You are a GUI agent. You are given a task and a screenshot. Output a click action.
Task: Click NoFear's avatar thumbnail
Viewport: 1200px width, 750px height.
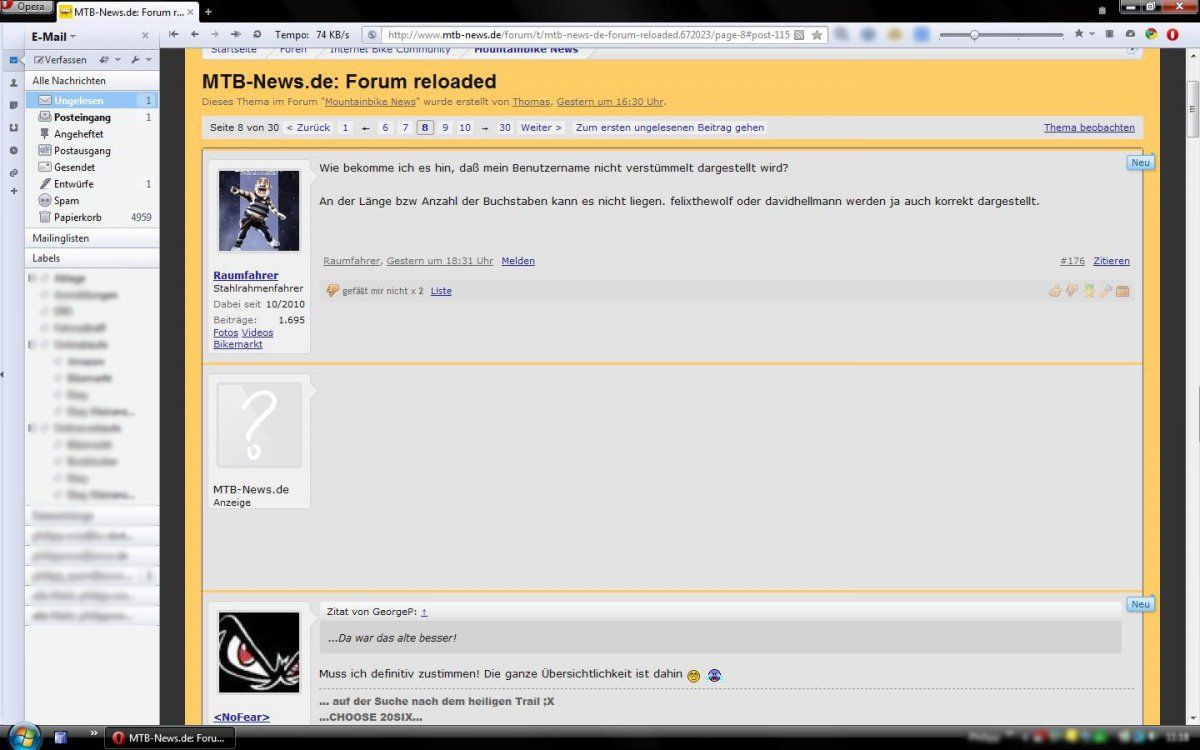(259, 652)
